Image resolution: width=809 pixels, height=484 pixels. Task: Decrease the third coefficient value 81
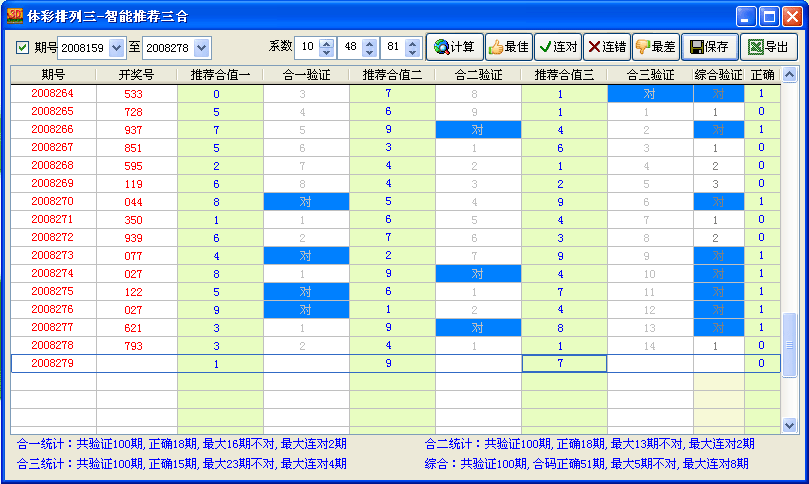pos(413,52)
